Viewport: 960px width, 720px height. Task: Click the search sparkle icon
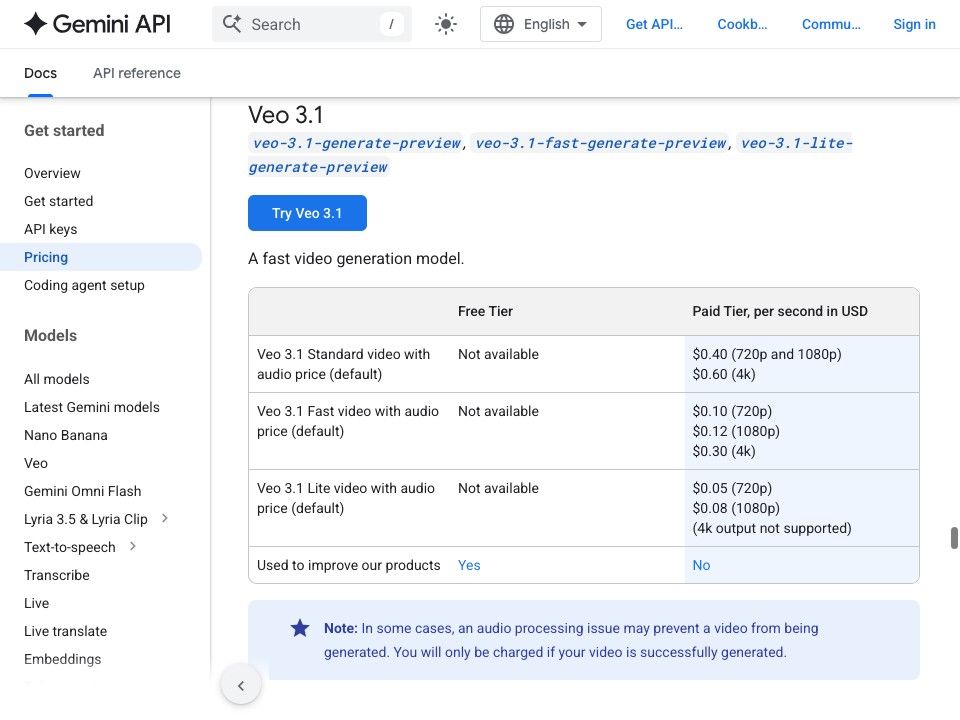[231, 24]
